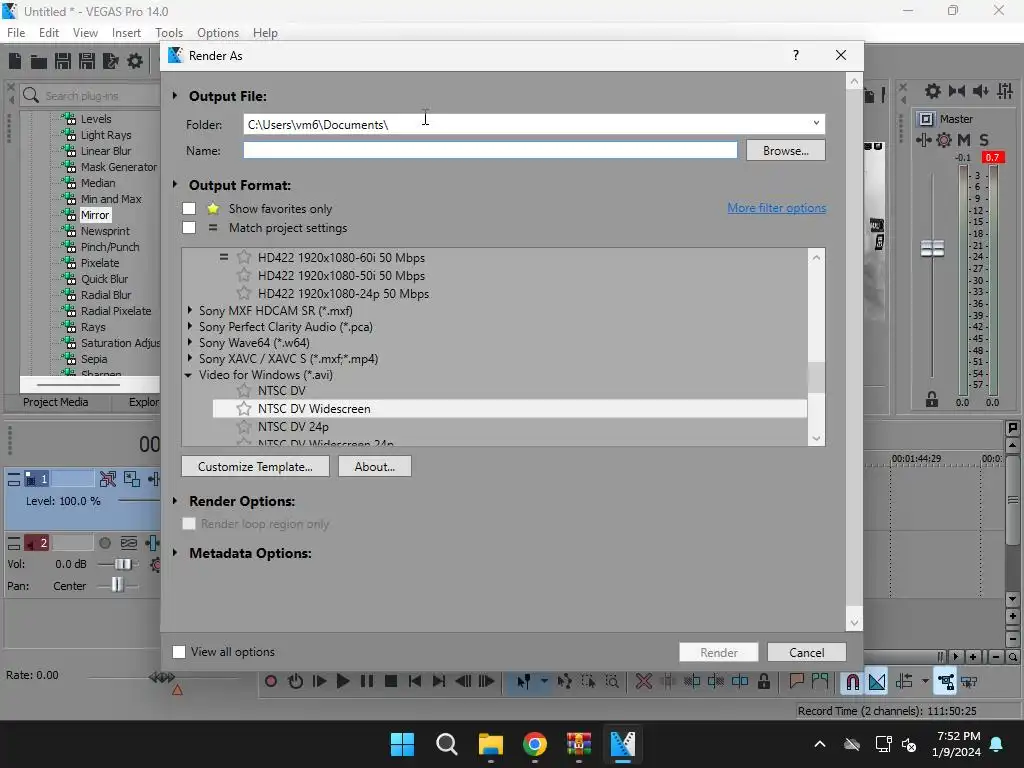Click the Master fader lock icon
The height and width of the screenshot is (768, 1024).
click(x=932, y=400)
